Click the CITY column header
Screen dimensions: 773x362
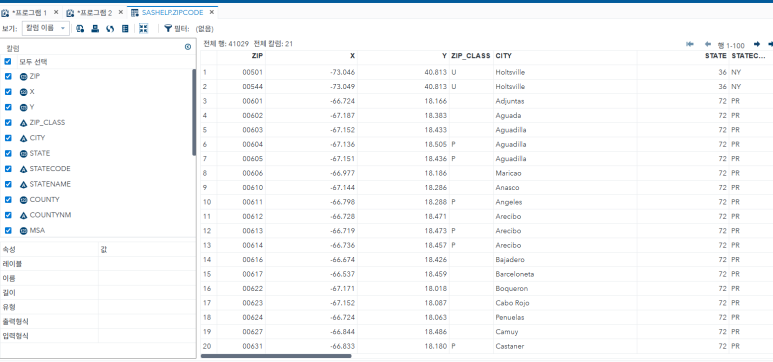565,56
